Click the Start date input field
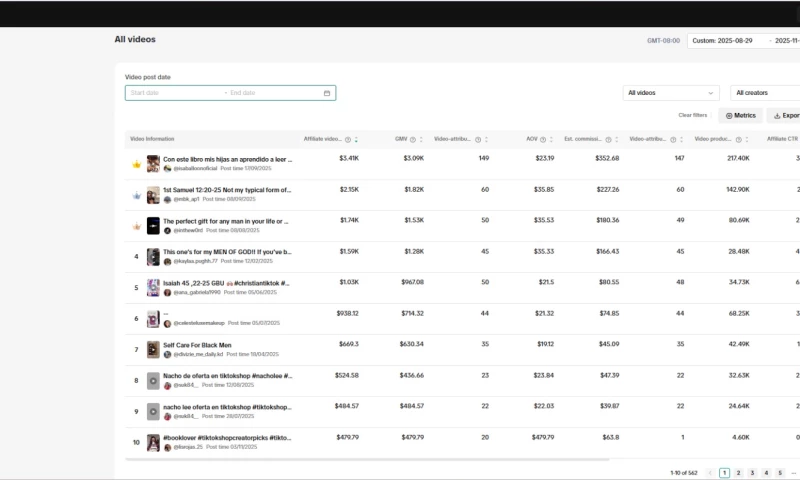 point(173,93)
